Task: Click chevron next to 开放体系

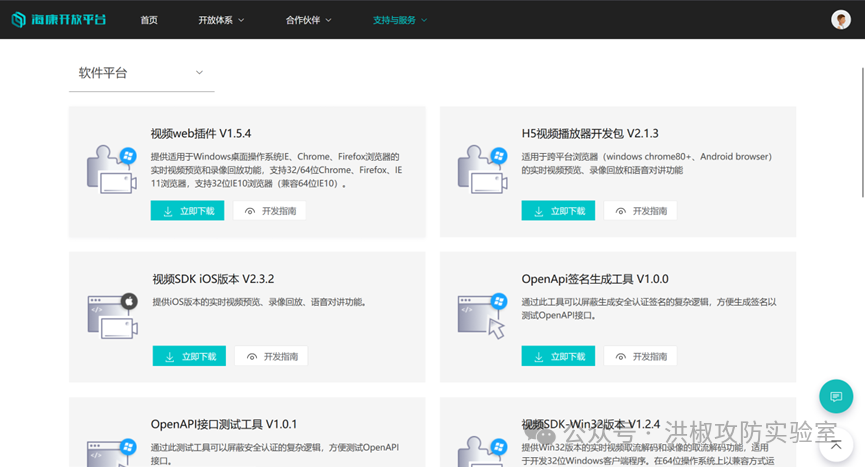Action: pyautogui.click(x=241, y=20)
